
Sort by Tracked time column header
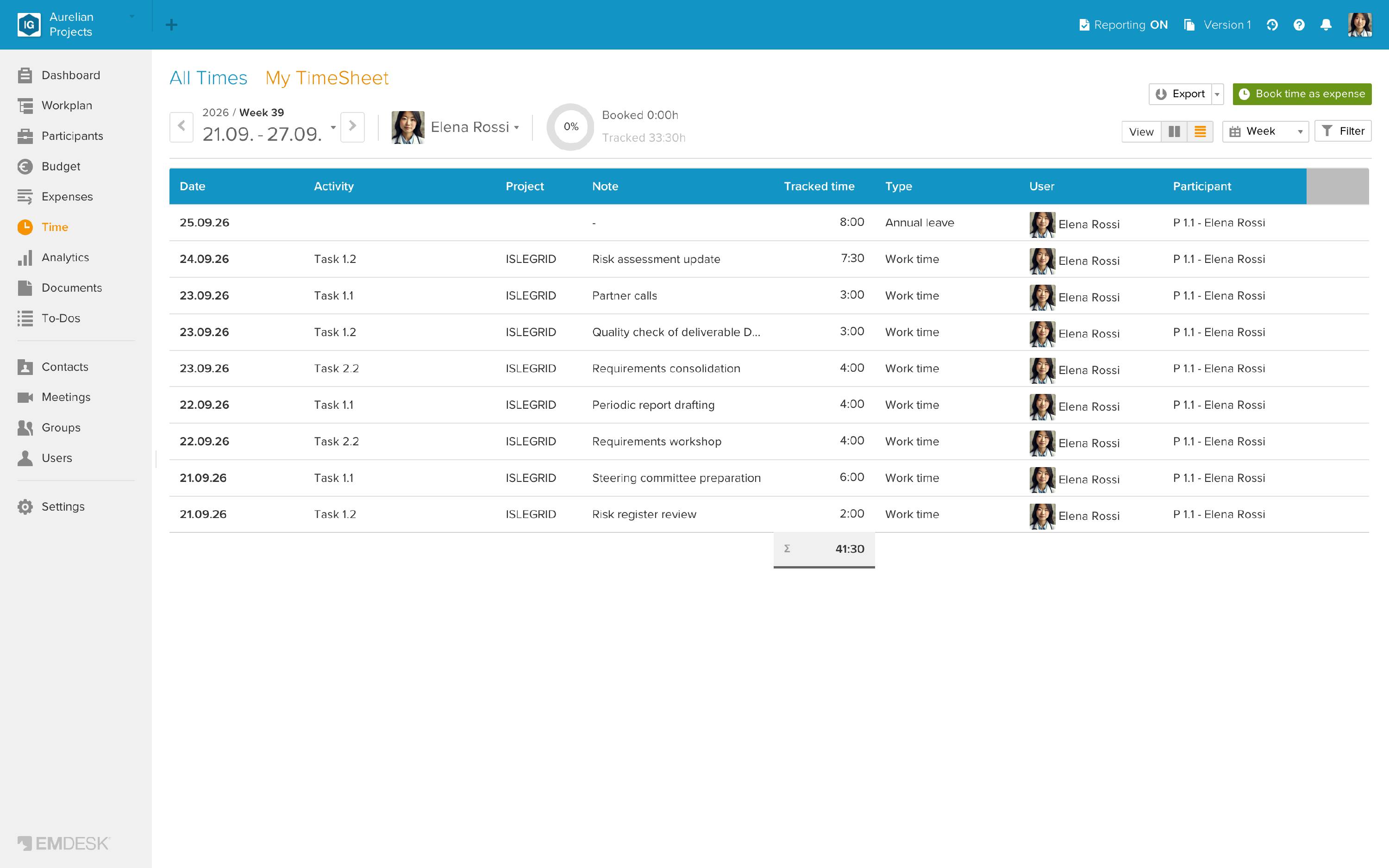pos(819,186)
